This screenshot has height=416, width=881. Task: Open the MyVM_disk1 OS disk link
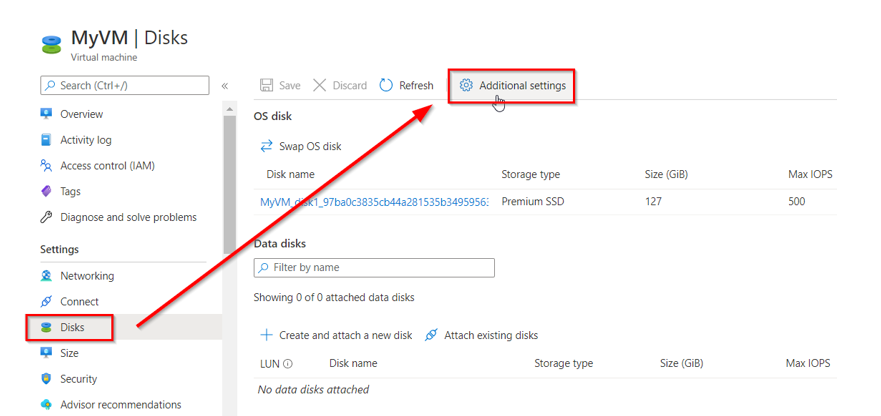tap(373, 202)
